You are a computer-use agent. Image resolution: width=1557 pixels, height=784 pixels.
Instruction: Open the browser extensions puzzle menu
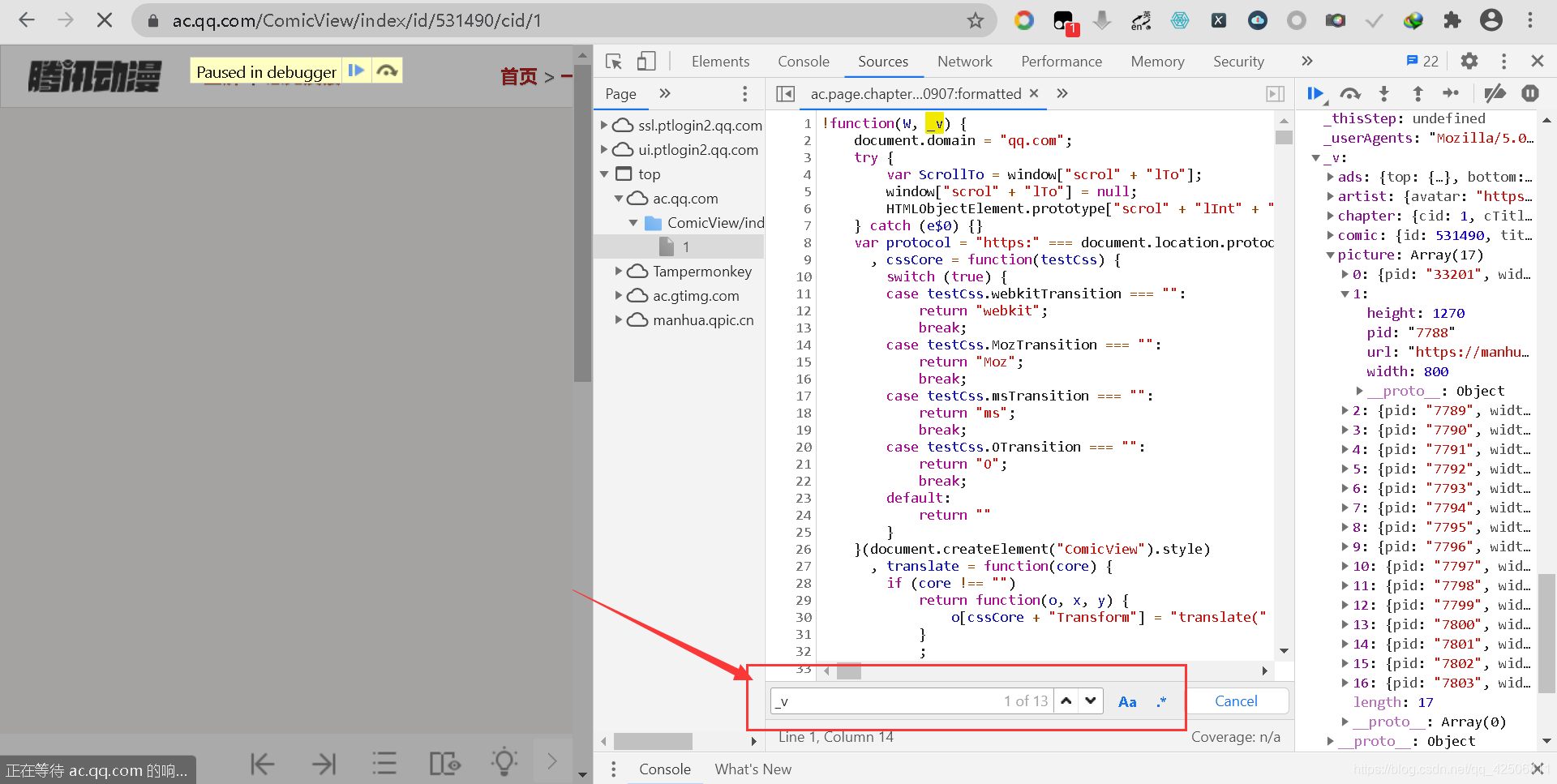[x=1452, y=20]
